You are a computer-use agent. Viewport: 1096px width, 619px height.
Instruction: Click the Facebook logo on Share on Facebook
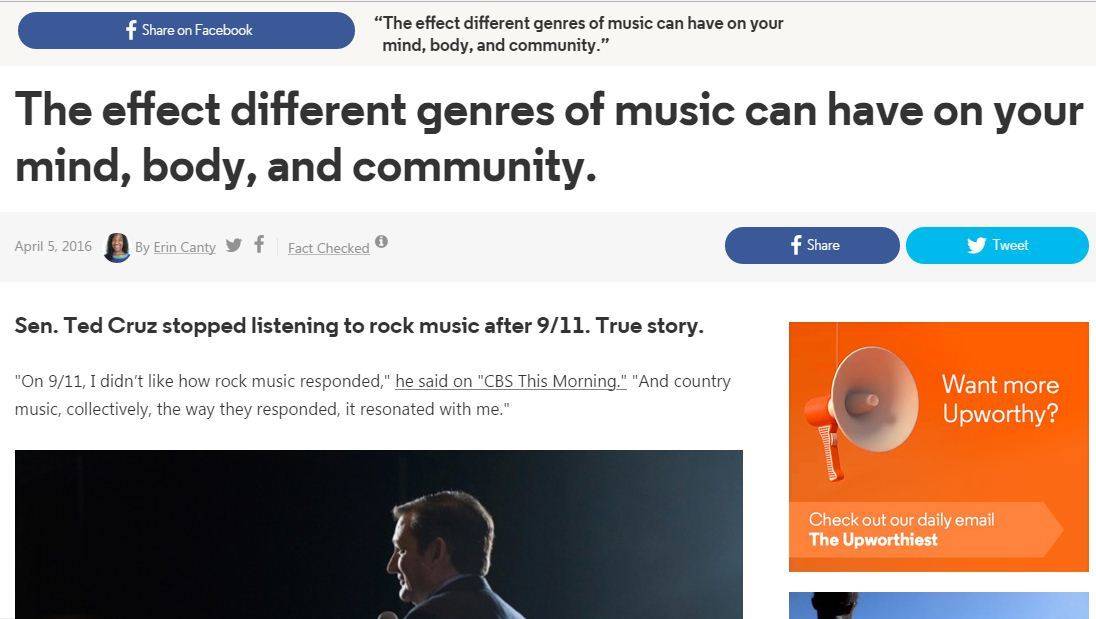tap(129, 30)
